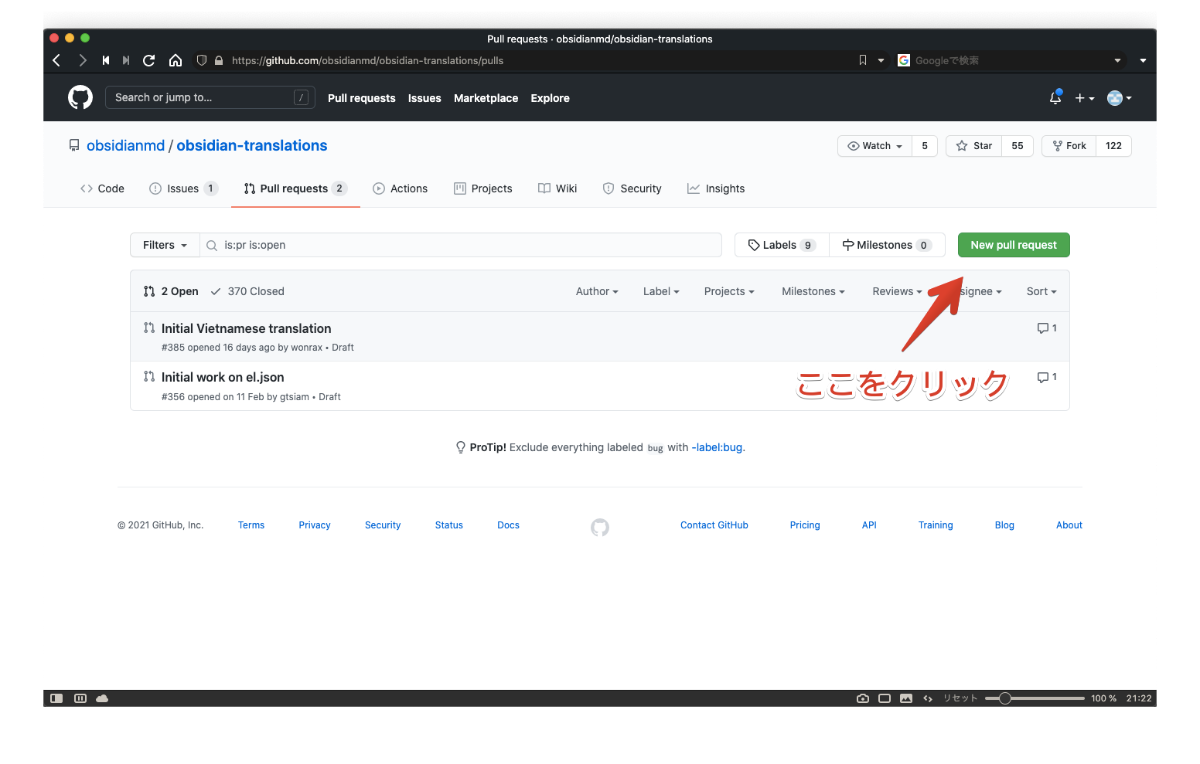Switch to the Code tab
The image size is (1200, 764).
click(102, 188)
